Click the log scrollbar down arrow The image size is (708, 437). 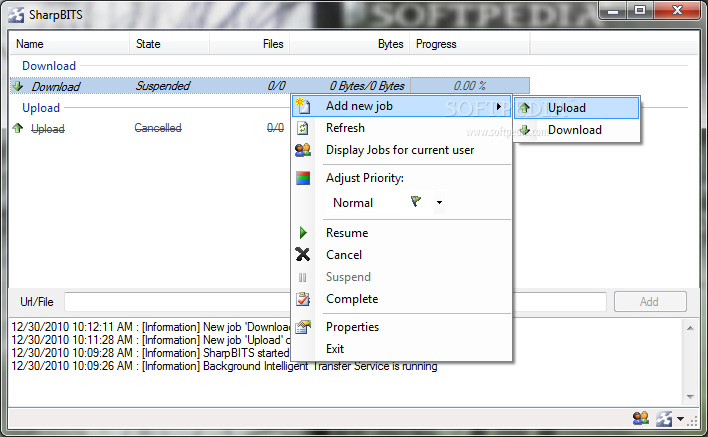[x=690, y=397]
